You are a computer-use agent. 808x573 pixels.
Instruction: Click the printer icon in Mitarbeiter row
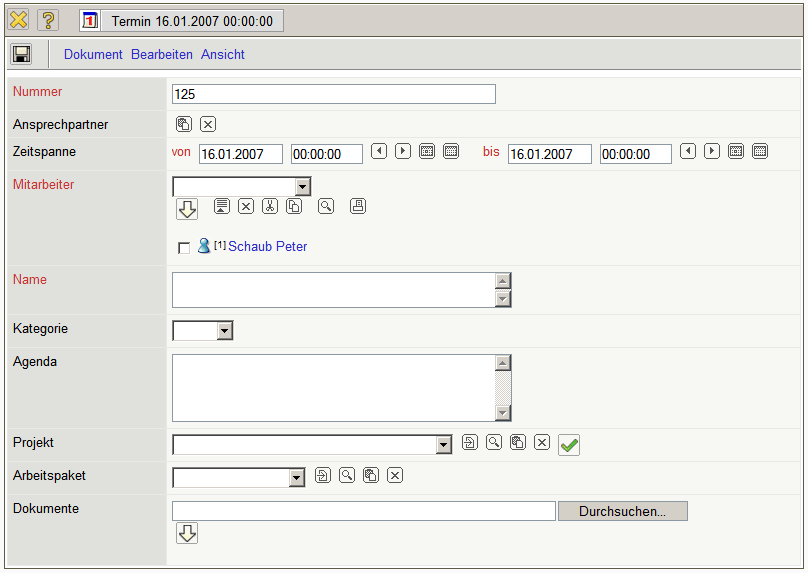coord(358,206)
